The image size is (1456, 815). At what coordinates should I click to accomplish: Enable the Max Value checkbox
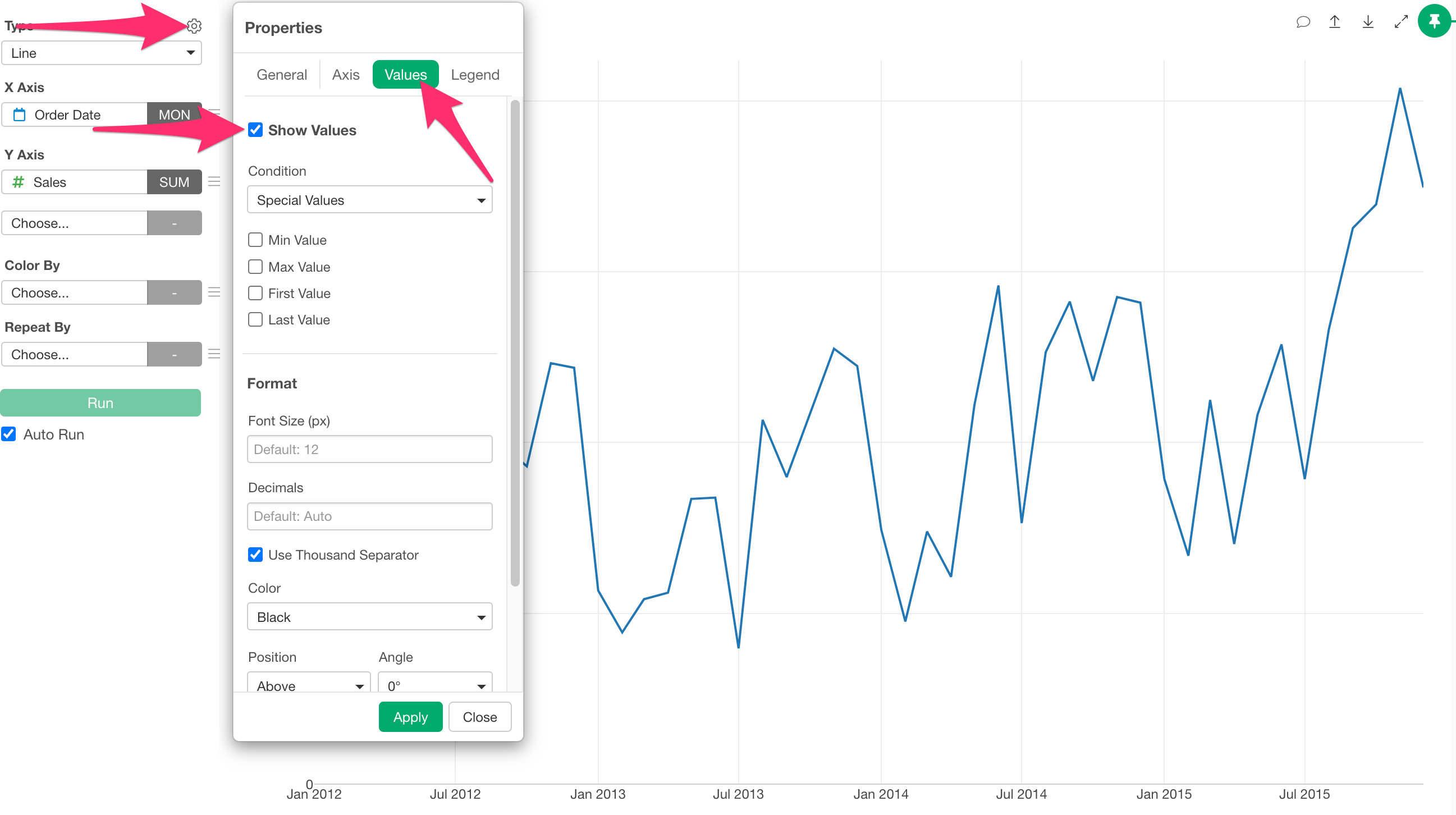pyautogui.click(x=255, y=267)
